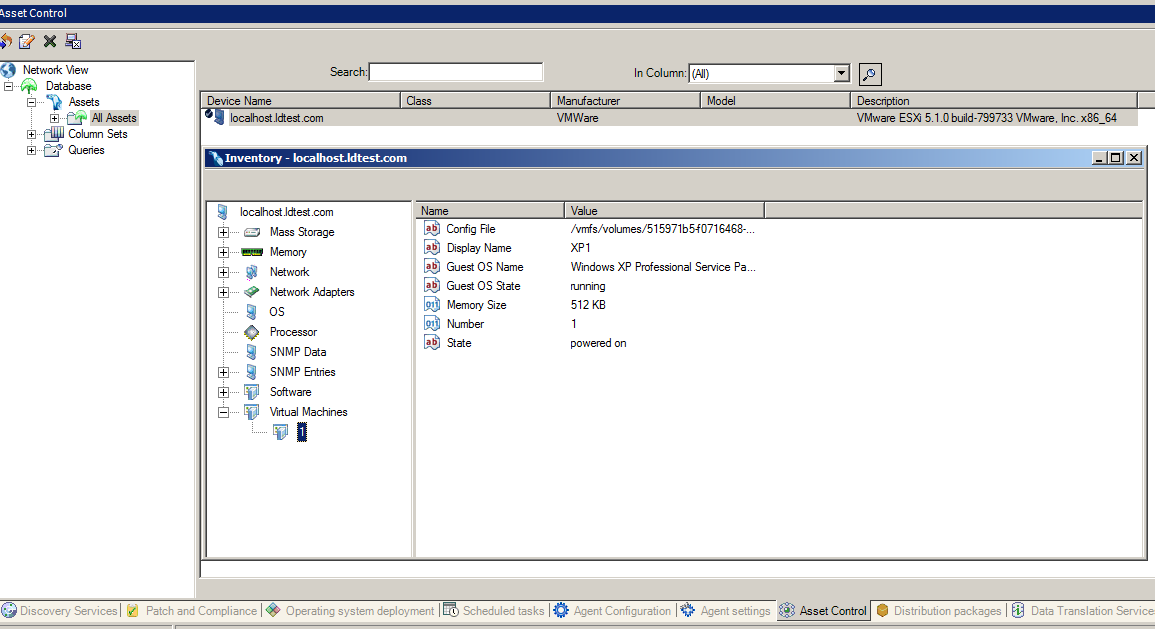Click inside the Search text field
This screenshot has width=1155, height=629.
456,71
